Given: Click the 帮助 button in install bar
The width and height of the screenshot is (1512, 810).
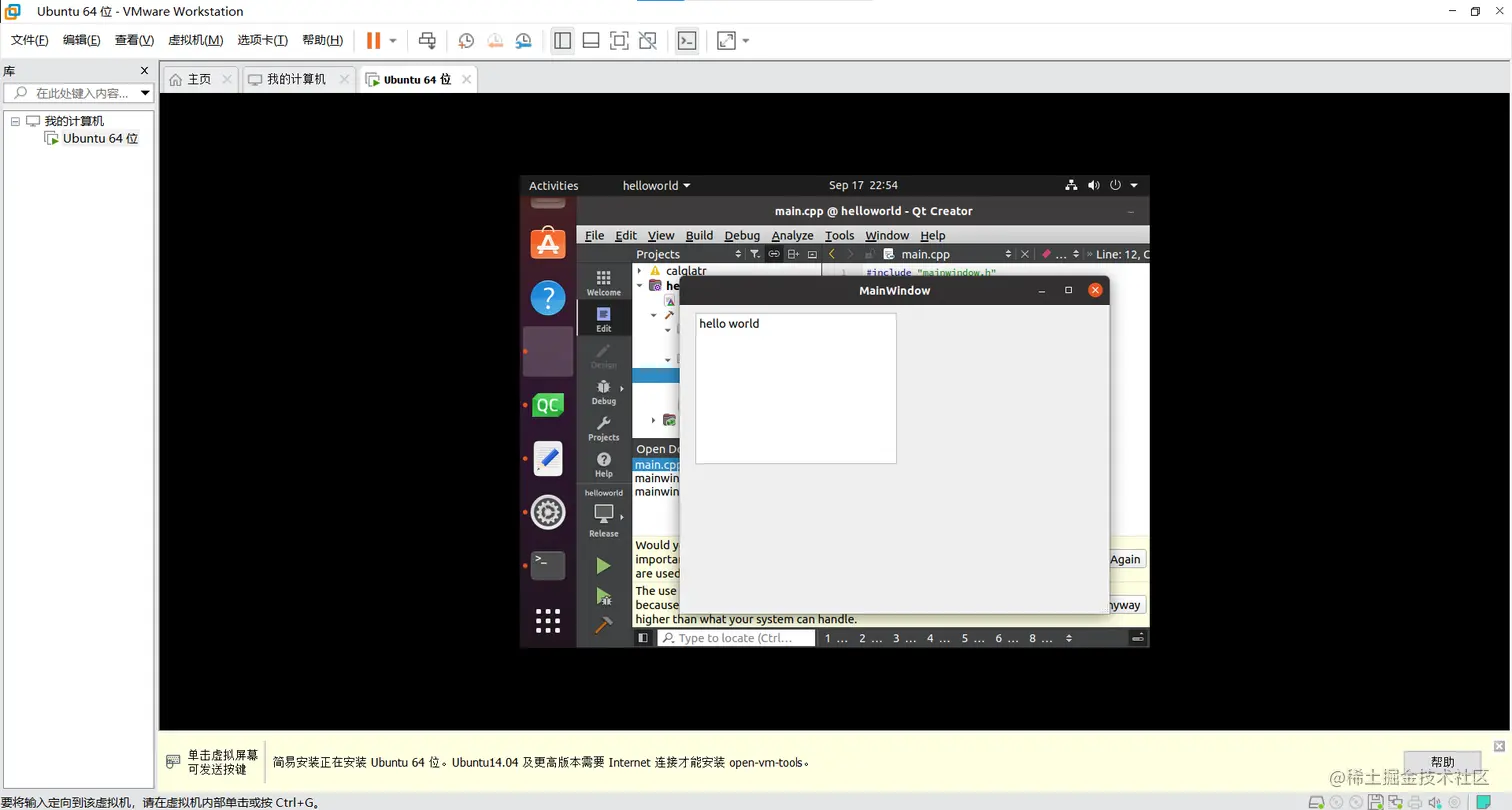Looking at the screenshot, I should click(1442, 762).
